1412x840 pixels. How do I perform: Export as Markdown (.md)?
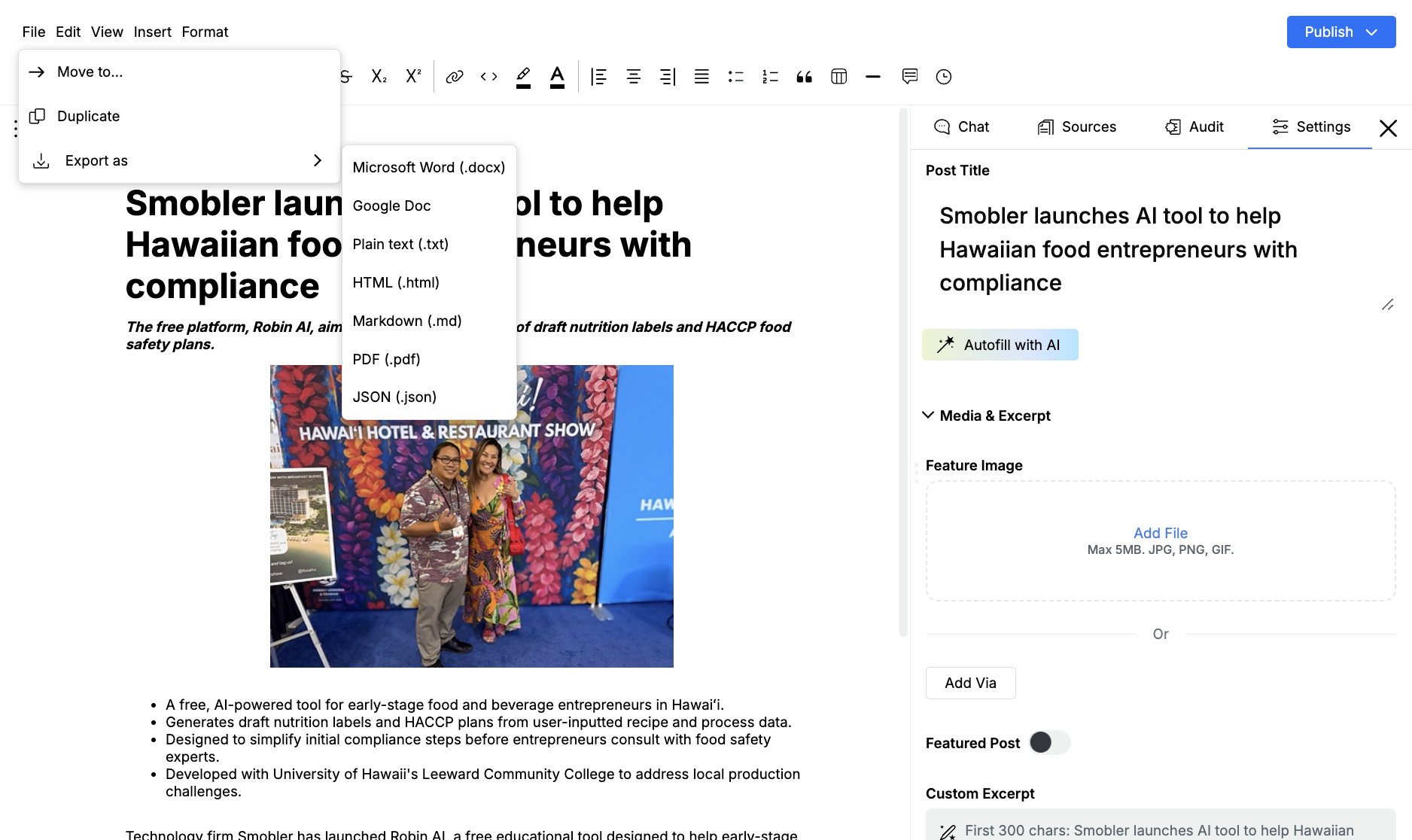click(x=429, y=321)
